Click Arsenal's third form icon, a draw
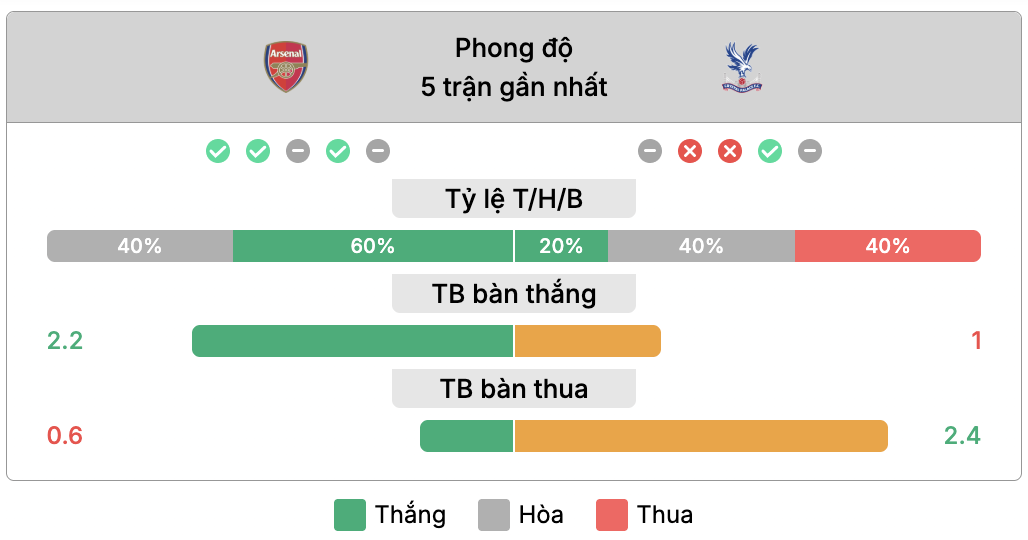This screenshot has height=540, width=1028. (298, 151)
